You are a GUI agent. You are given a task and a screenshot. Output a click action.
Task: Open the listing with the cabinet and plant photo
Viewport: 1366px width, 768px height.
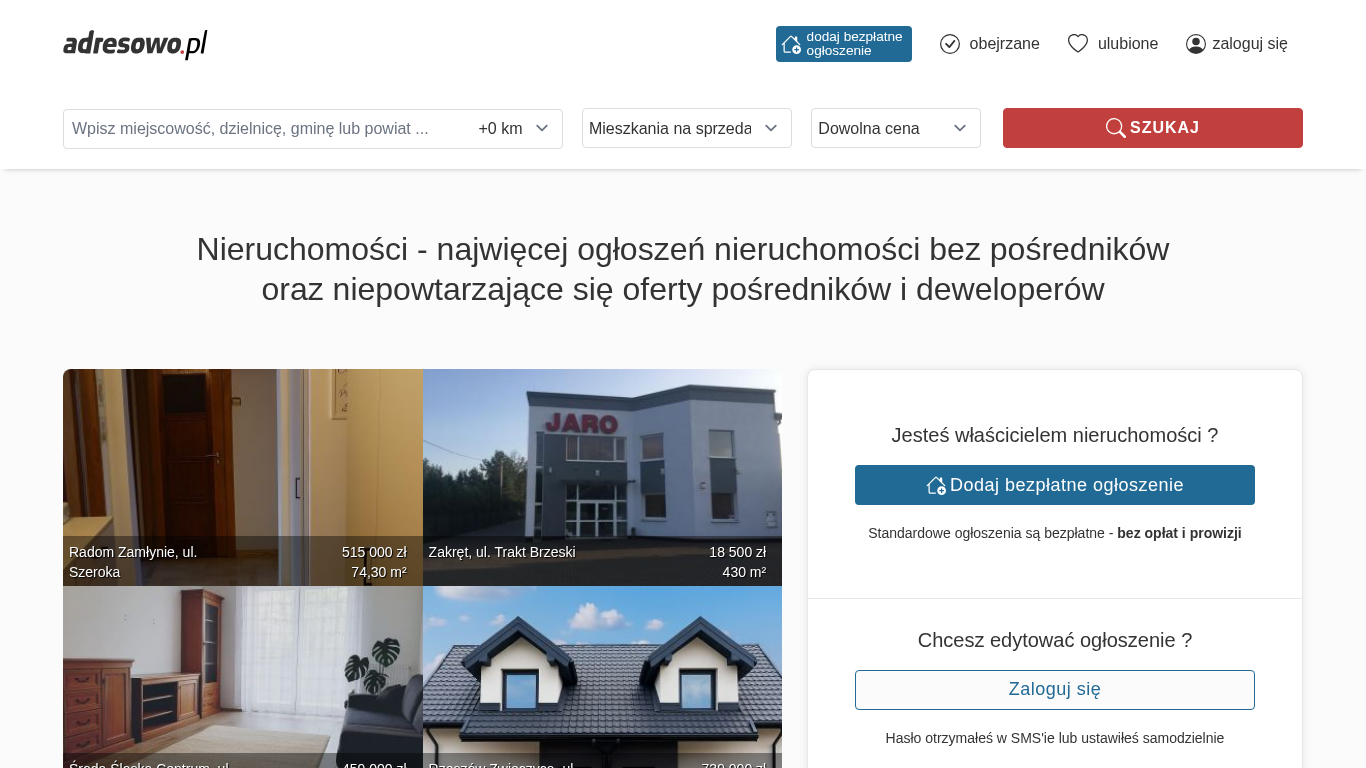(243, 677)
